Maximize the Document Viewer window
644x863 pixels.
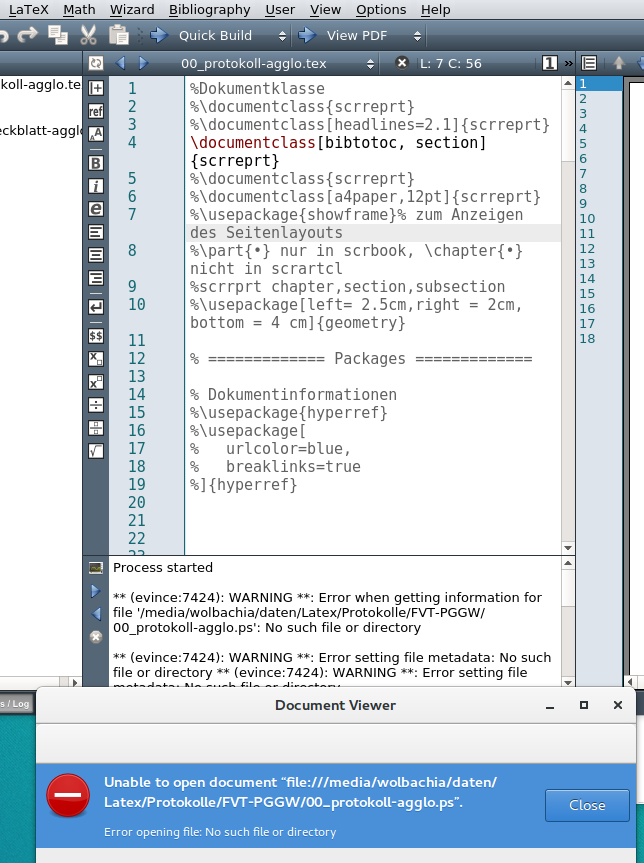(584, 705)
